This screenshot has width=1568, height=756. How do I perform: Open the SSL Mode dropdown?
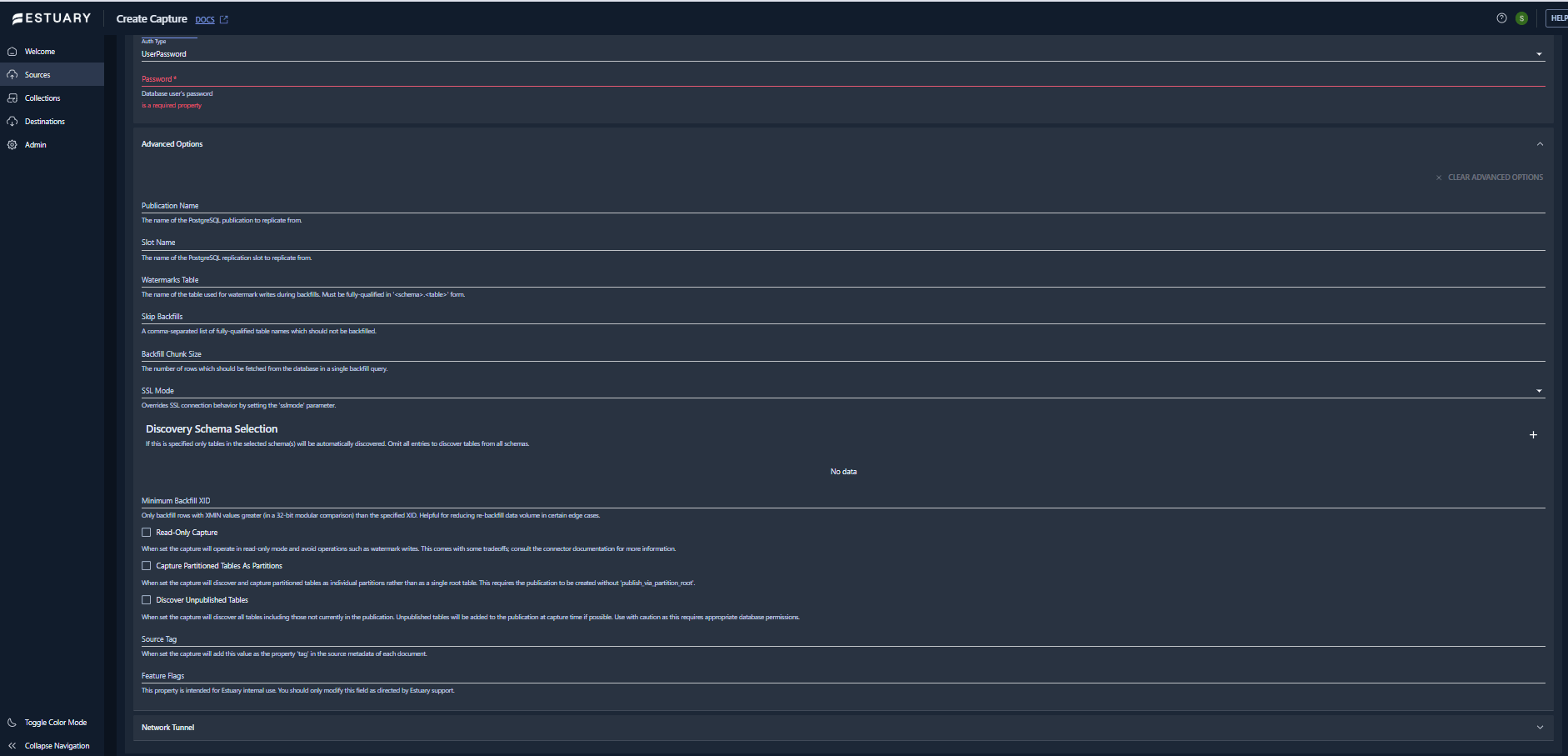1539,390
